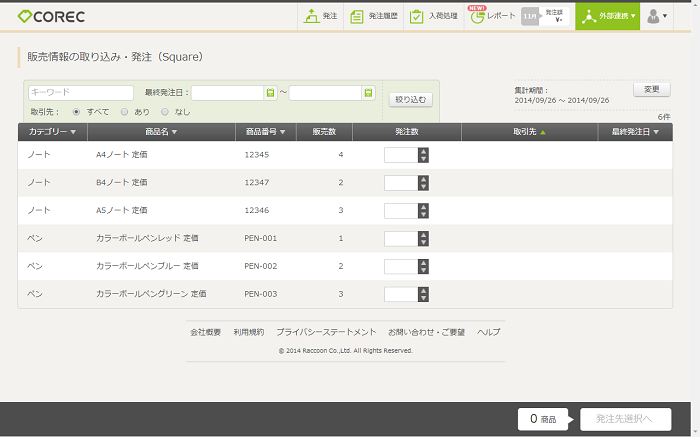Click the 絞り込む filter button

[x=410, y=100]
